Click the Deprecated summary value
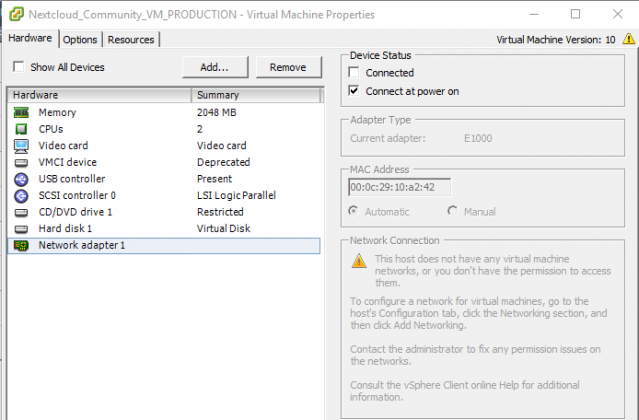Viewport: 639px width, 420px height. click(x=224, y=163)
